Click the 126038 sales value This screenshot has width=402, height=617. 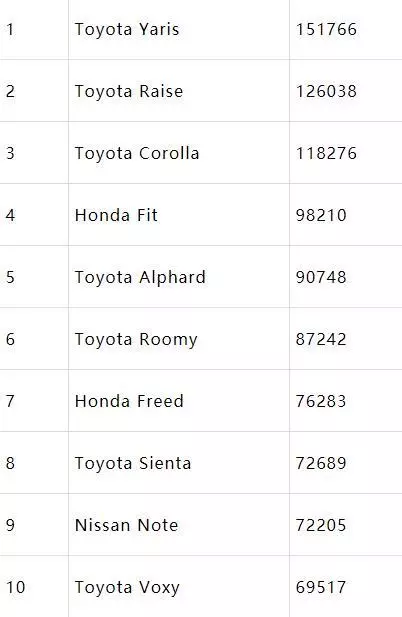[326, 91]
